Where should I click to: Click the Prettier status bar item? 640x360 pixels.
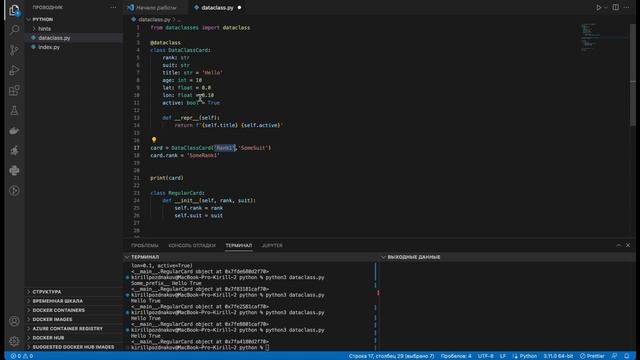click(592, 356)
